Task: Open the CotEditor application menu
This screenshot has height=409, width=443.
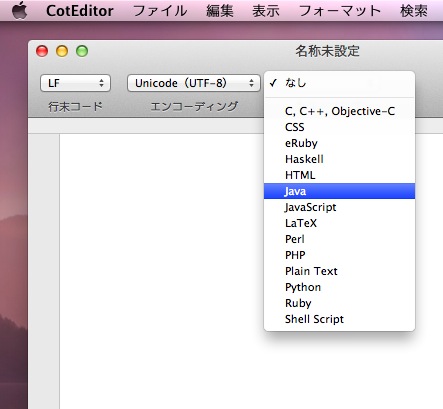Action: 80,11
